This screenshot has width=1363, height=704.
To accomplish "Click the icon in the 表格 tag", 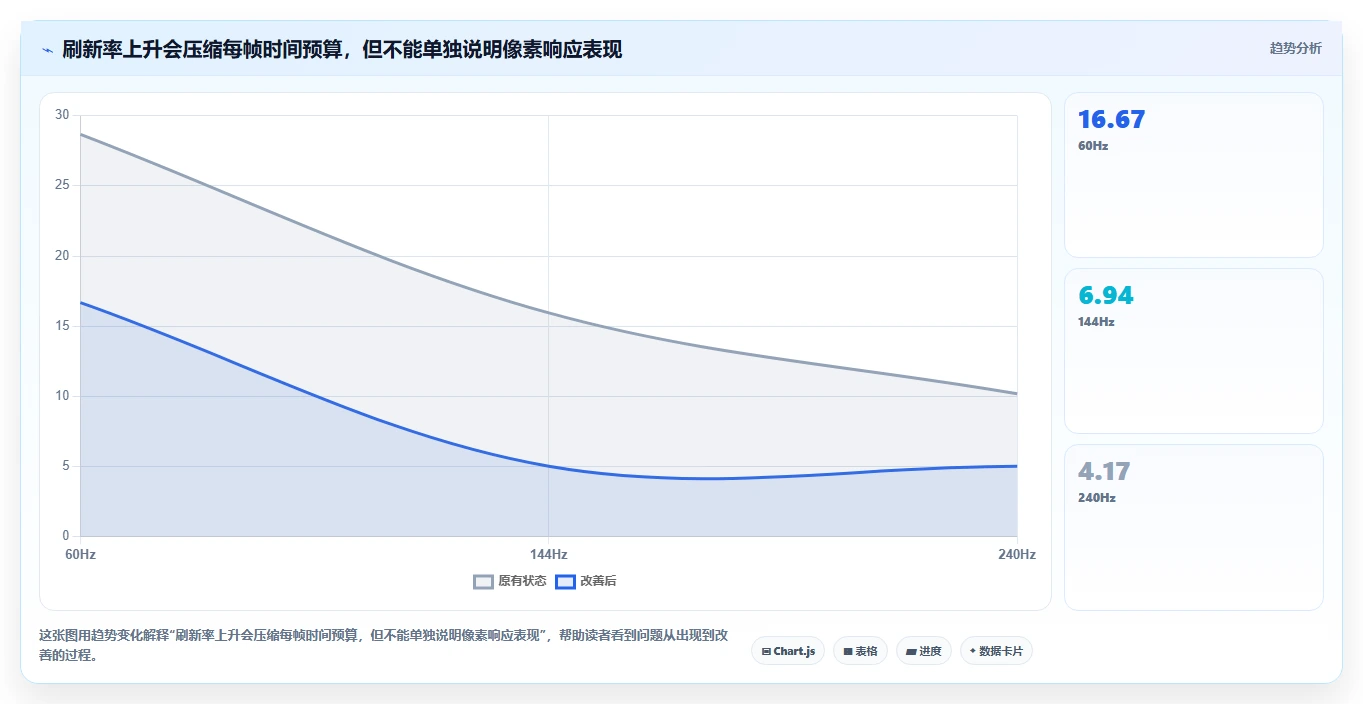I will pyautogui.click(x=848, y=651).
